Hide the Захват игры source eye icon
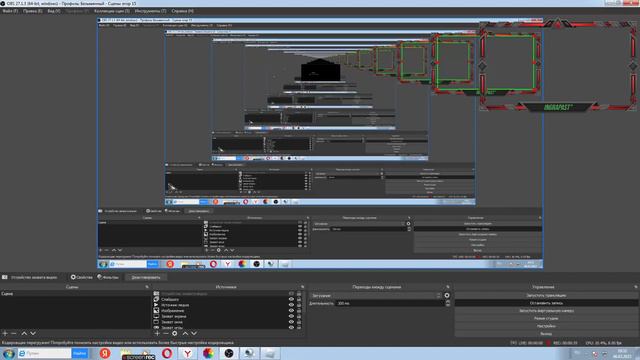Image resolution: width=640 pixels, height=360 pixels. 291,327
